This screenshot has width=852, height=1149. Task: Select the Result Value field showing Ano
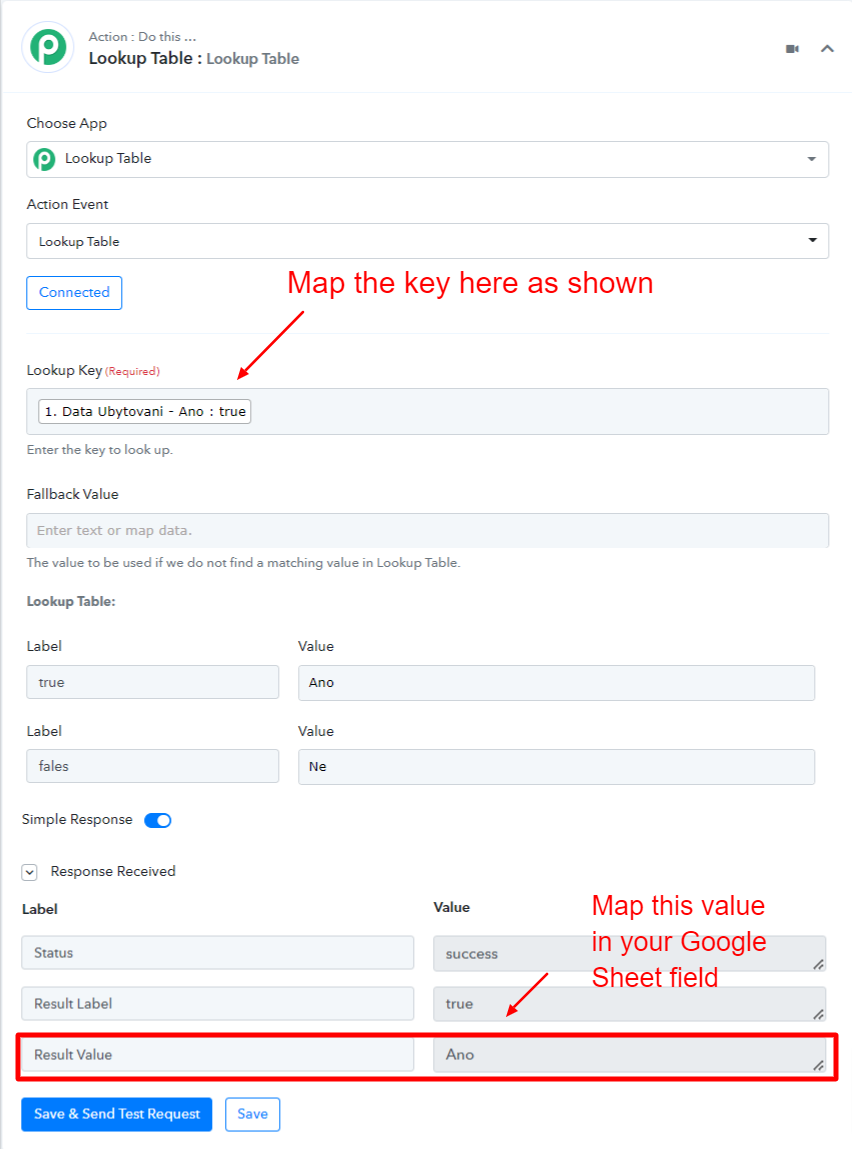coord(629,1055)
